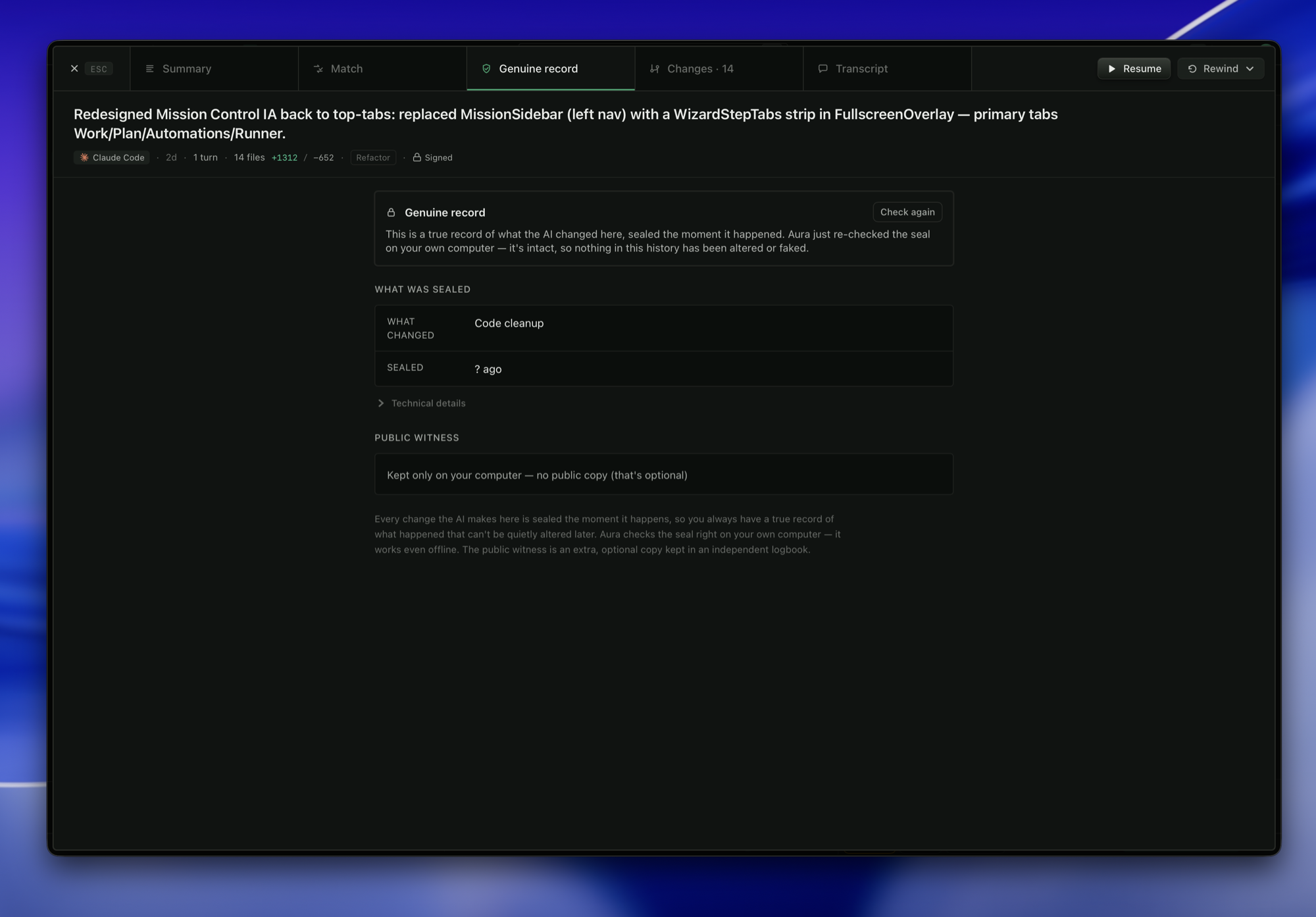The width and height of the screenshot is (1316, 917).
Task: Switch to the Transcript tab
Action: pyautogui.click(x=888, y=68)
